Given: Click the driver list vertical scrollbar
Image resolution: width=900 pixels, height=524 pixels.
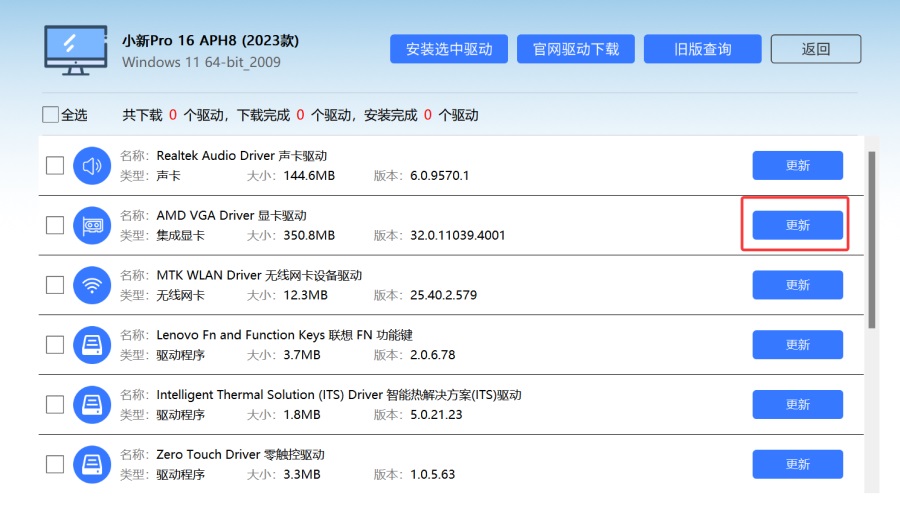Looking at the screenshot, I should click(872, 240).
